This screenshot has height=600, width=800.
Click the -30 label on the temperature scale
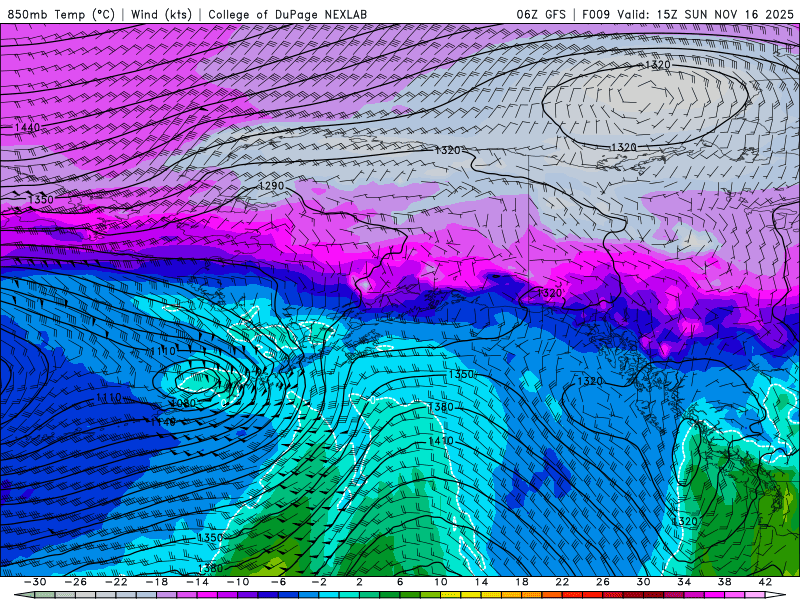coord(35,582)
